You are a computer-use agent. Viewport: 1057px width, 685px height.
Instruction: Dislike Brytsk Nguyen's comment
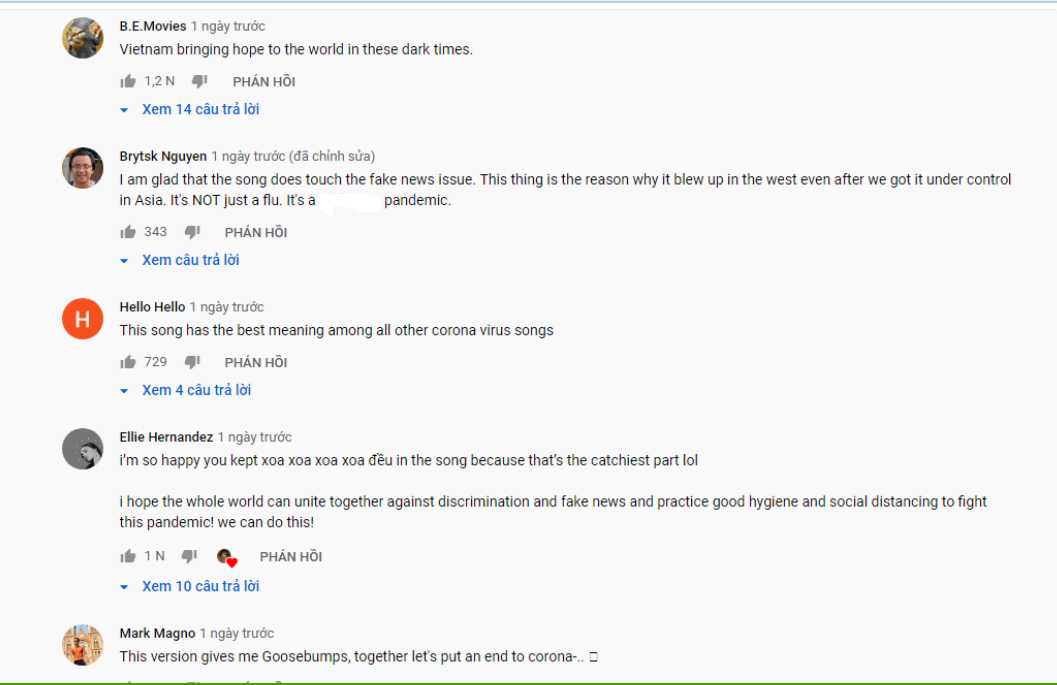coord(193,232)
